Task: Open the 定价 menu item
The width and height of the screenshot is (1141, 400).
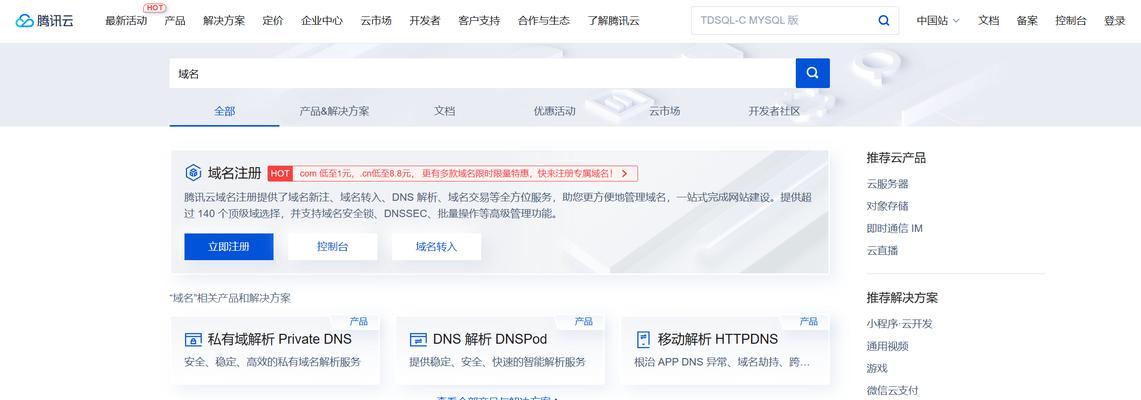Action: [273, 20]
